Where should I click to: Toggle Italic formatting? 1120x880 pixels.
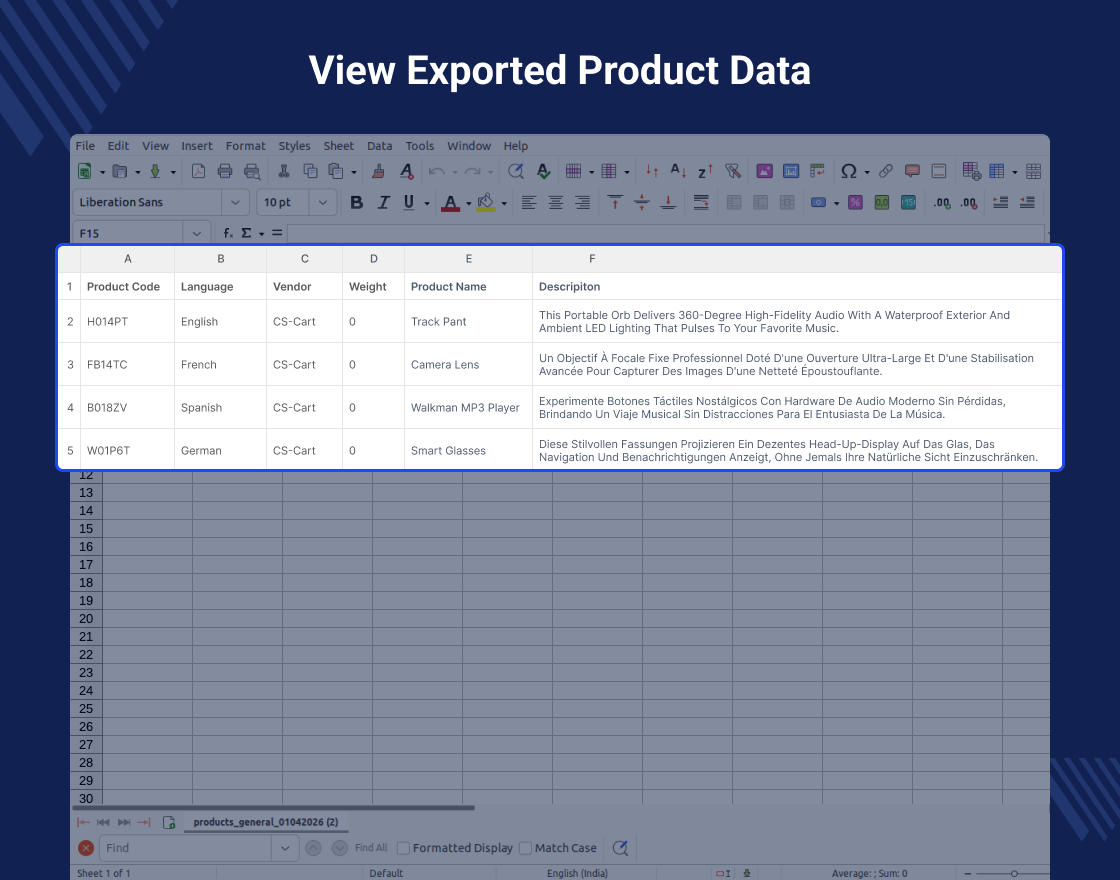pos(383,203)
